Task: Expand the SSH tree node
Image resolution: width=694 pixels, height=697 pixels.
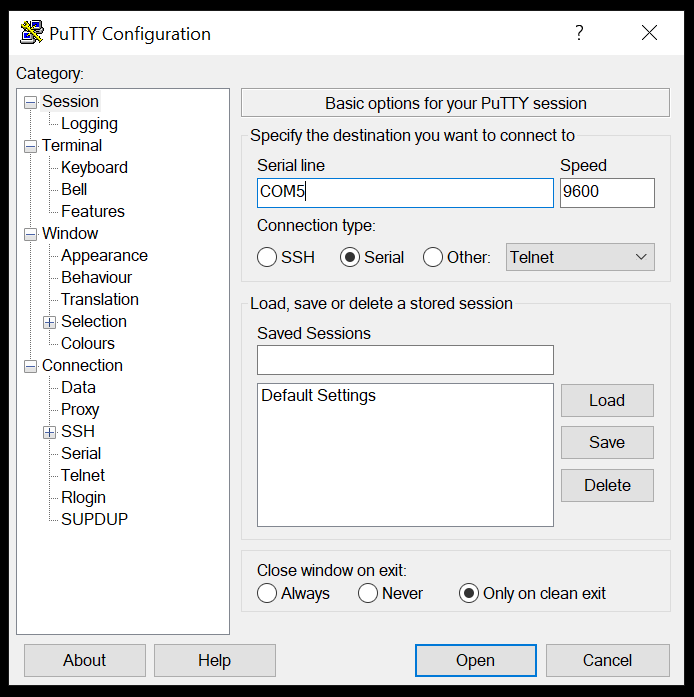Action: coord(49,432)
